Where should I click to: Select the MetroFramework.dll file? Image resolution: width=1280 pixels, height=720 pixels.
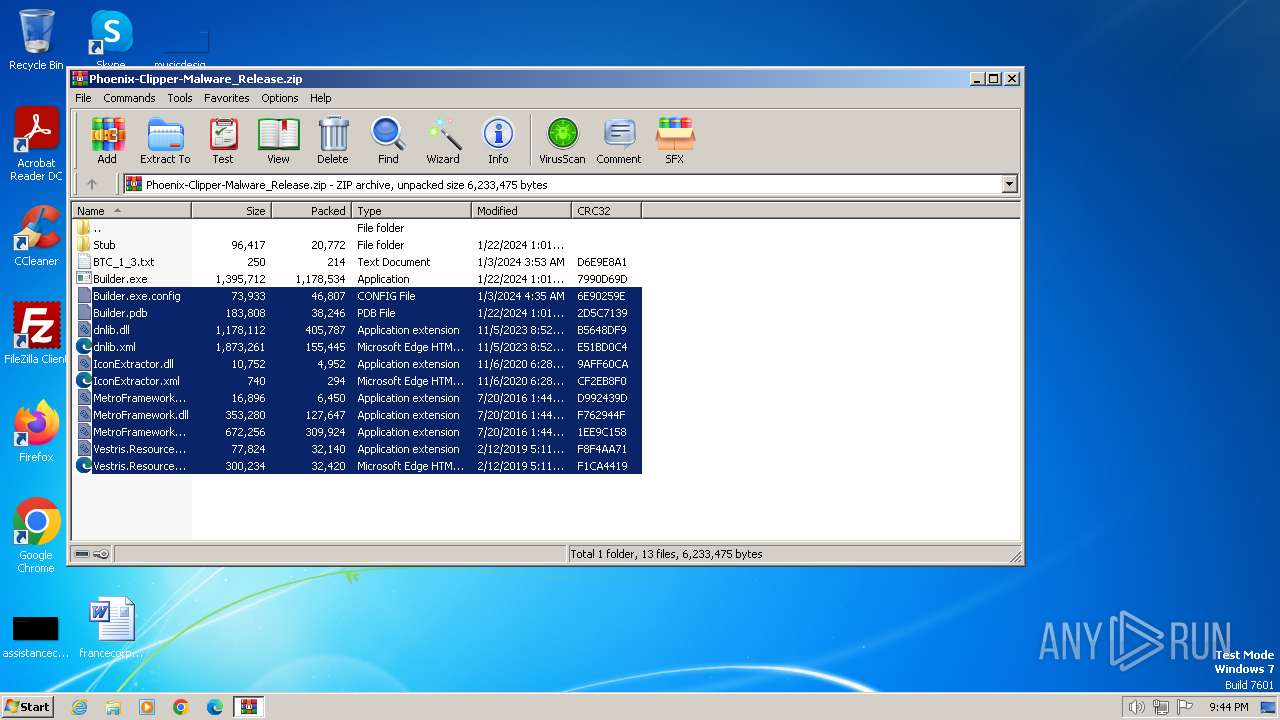coord(357,415)
